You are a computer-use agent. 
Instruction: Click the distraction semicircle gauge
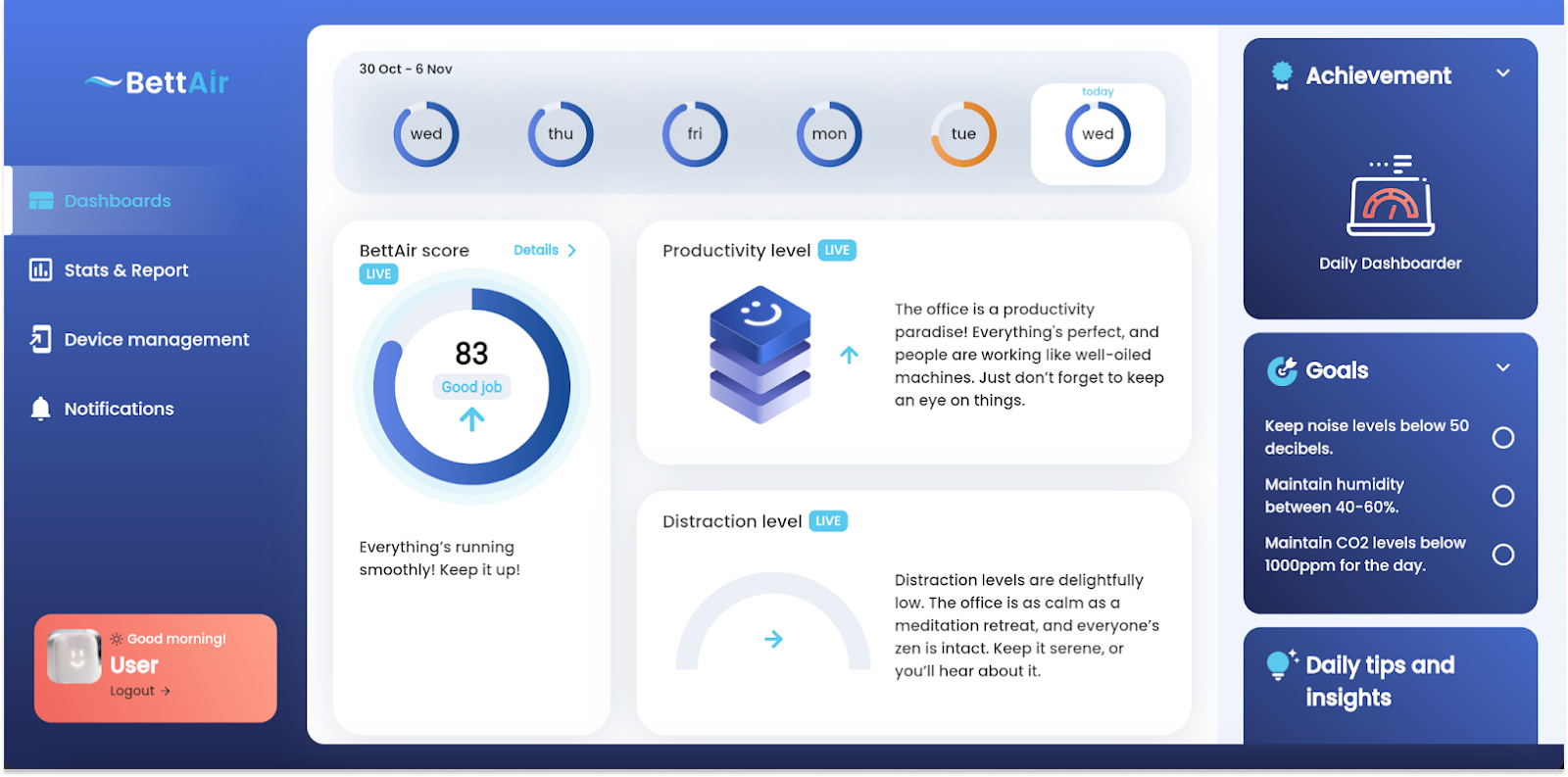[x=773, y=621]
